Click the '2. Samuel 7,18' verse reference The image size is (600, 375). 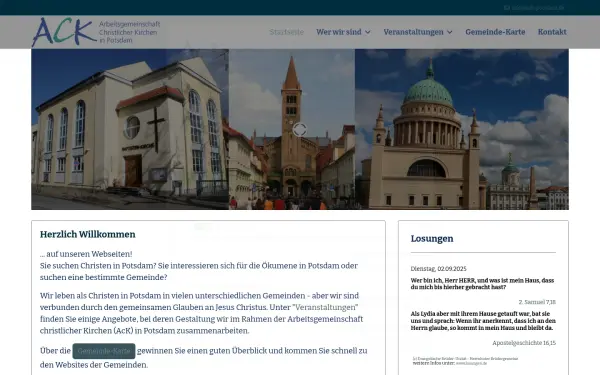(x=537, y=302)
